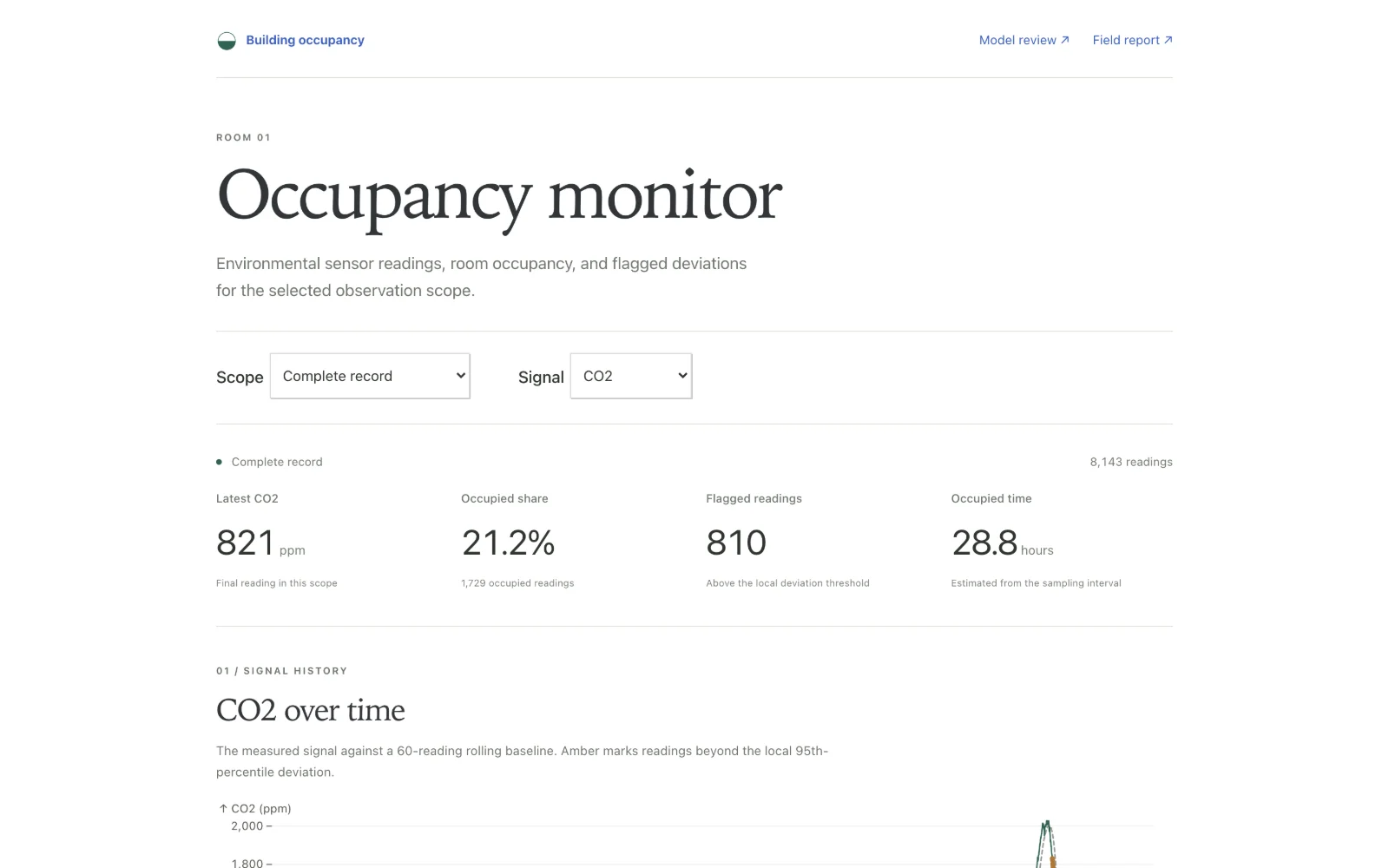This screenshot has height=868, width=1389.
Task: Click the 2,000 y-axis tick label
Action: coord(247,826)
